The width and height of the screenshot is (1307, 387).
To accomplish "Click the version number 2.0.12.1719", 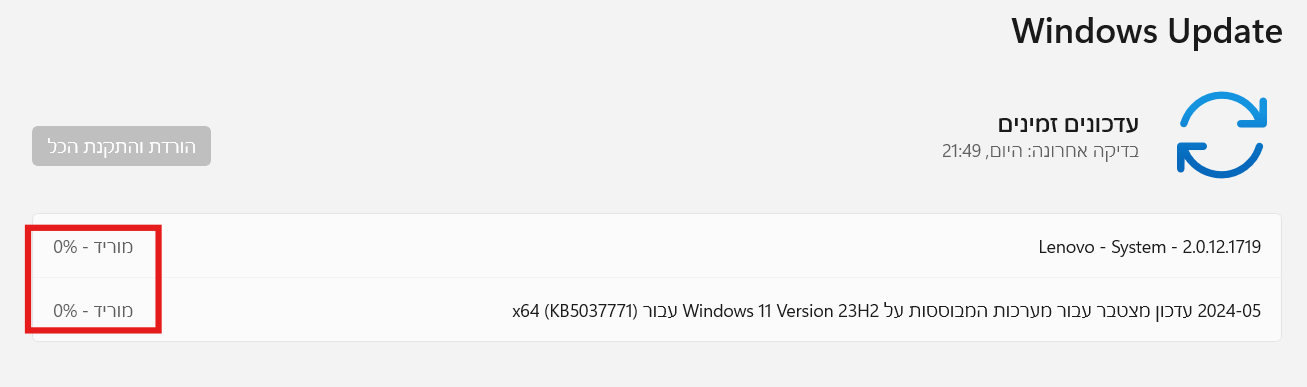I will coord(1219,246).
